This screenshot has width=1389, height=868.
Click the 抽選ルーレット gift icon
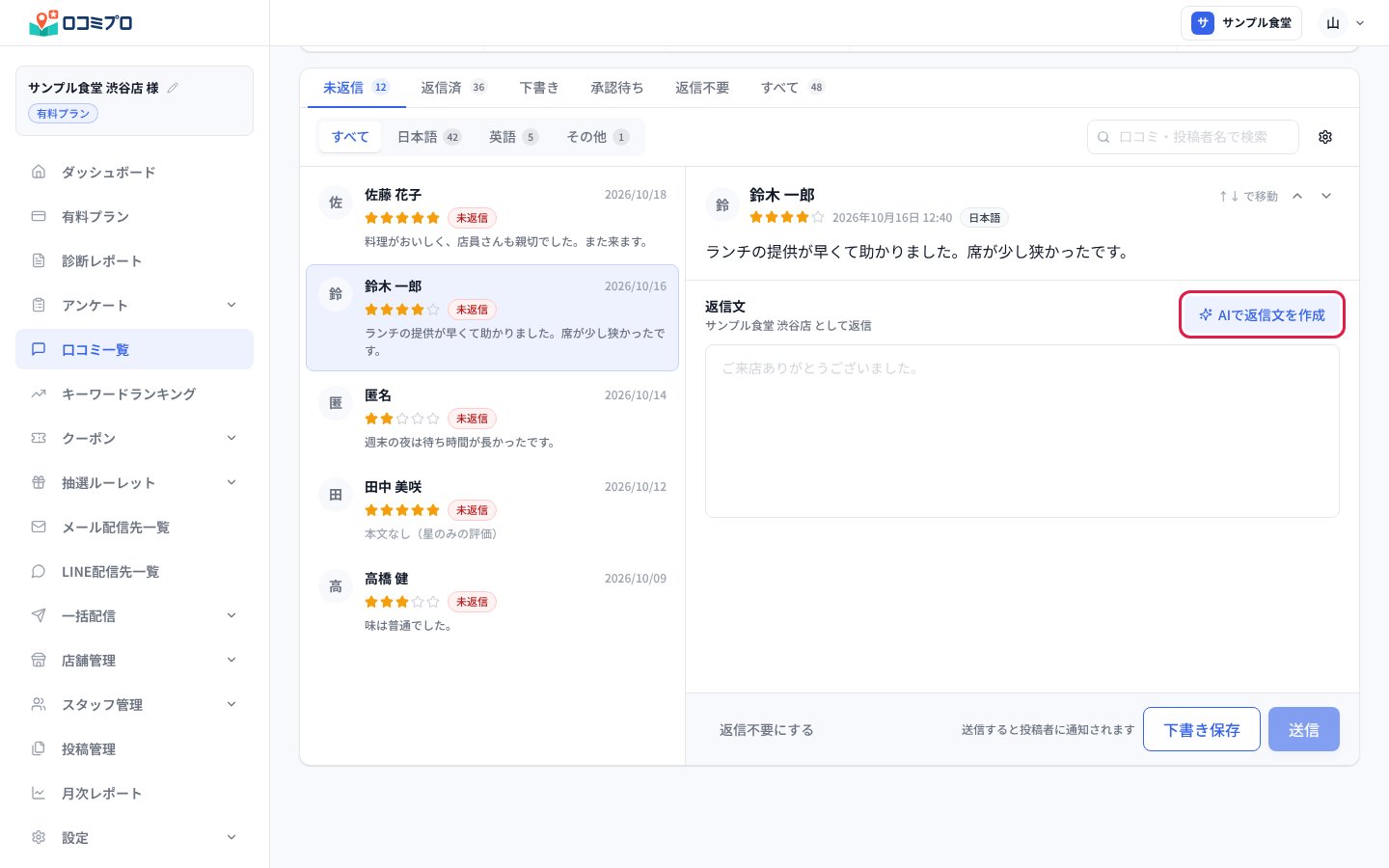(39, 482)
